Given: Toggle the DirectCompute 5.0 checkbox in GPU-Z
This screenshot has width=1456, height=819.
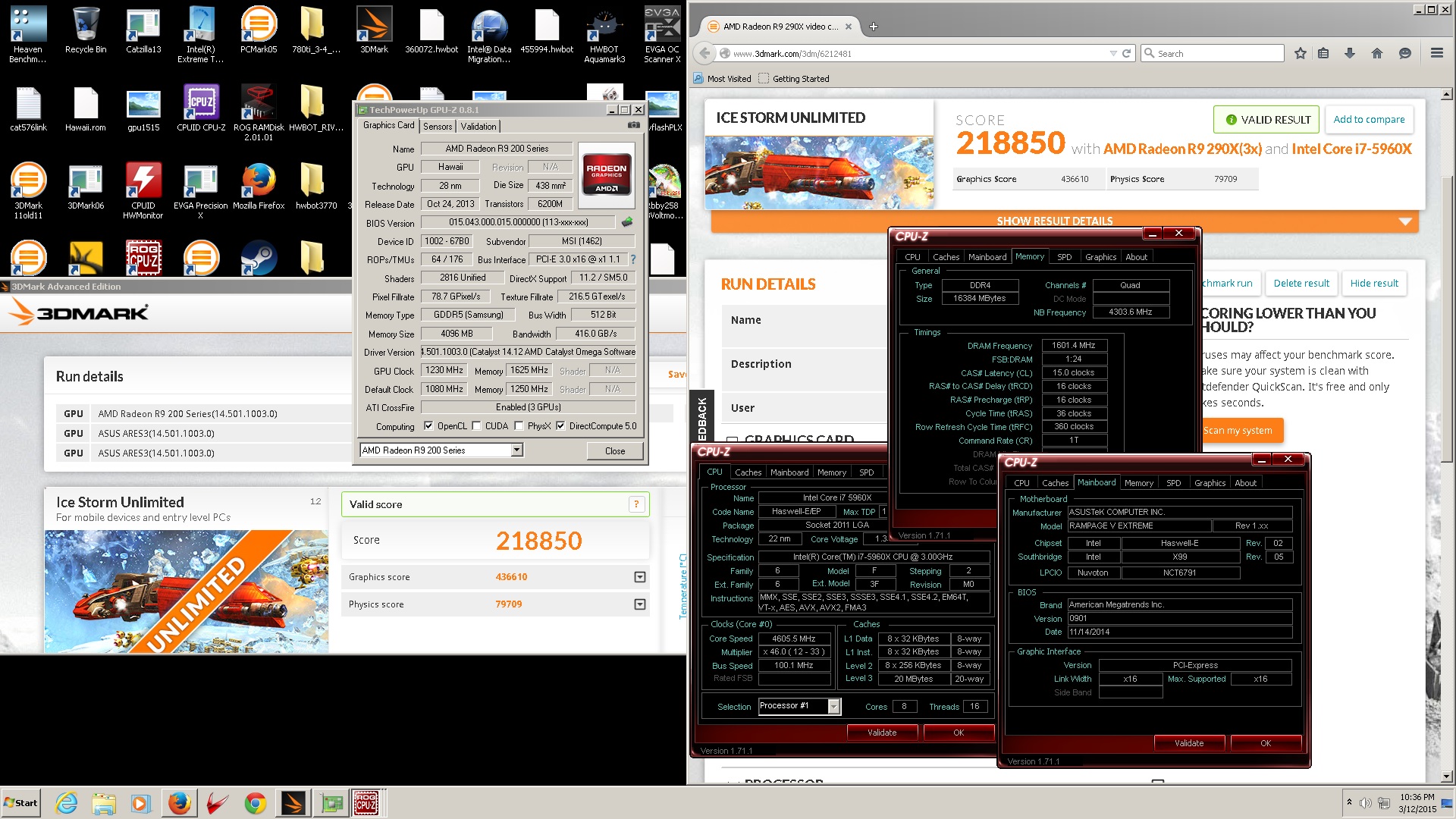Looking at the screenshot, I should 560,426.
